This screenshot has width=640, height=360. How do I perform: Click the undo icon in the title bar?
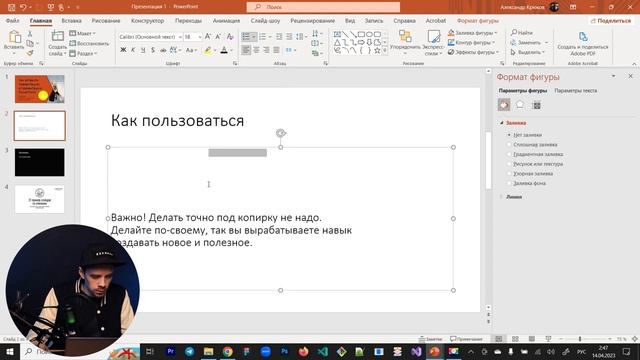tap(23, 7)
